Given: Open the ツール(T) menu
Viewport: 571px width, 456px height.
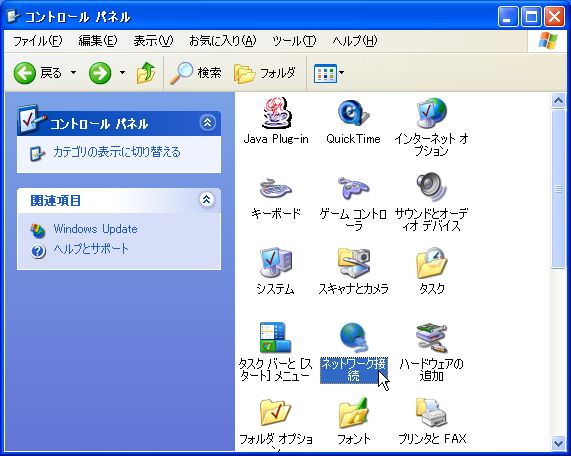Looking at the screenshot, I should [x=294, y=40].
